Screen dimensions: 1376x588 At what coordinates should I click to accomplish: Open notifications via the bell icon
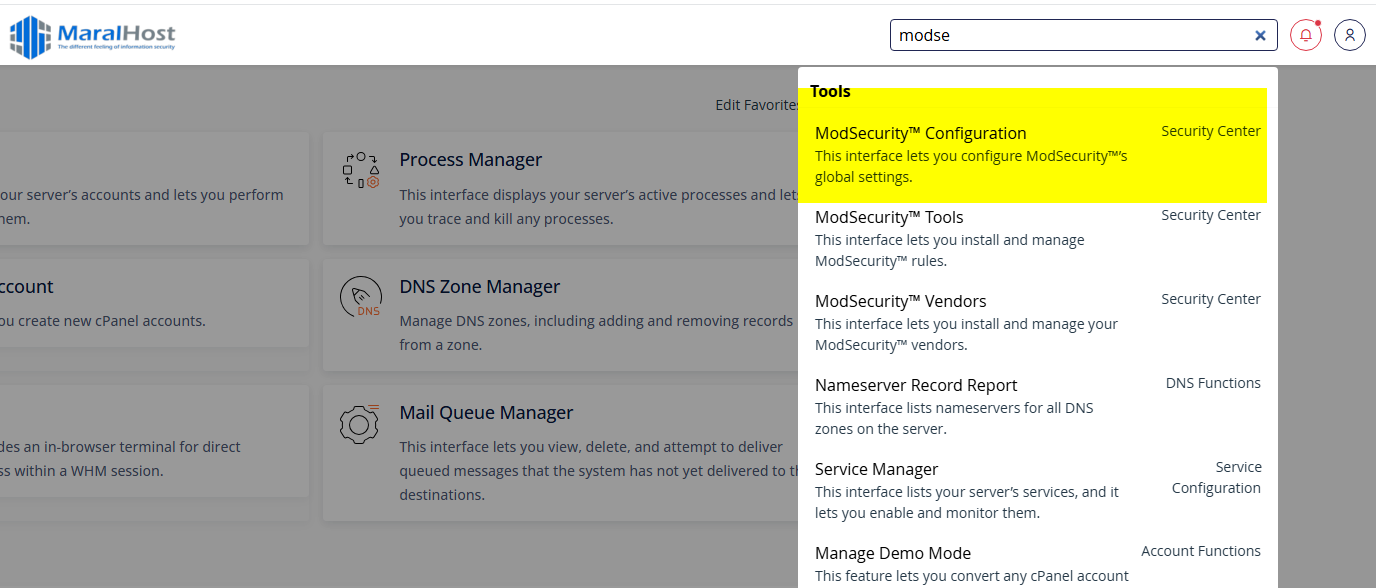(1305, 34)
